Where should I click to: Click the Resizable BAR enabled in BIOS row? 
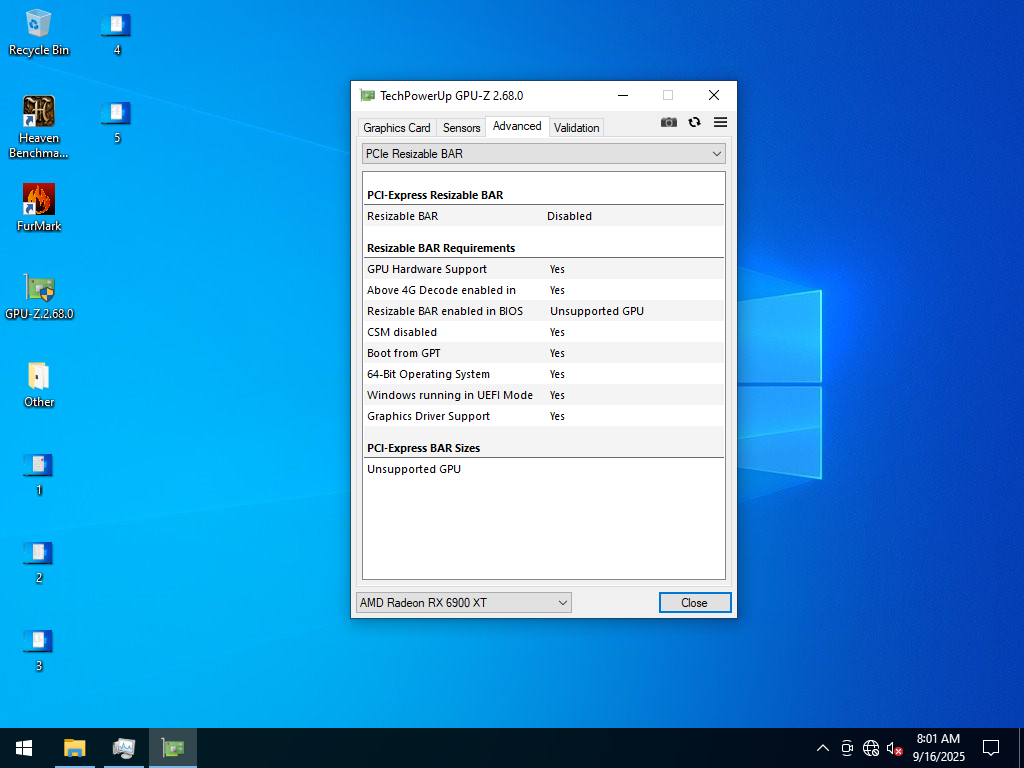543,311
